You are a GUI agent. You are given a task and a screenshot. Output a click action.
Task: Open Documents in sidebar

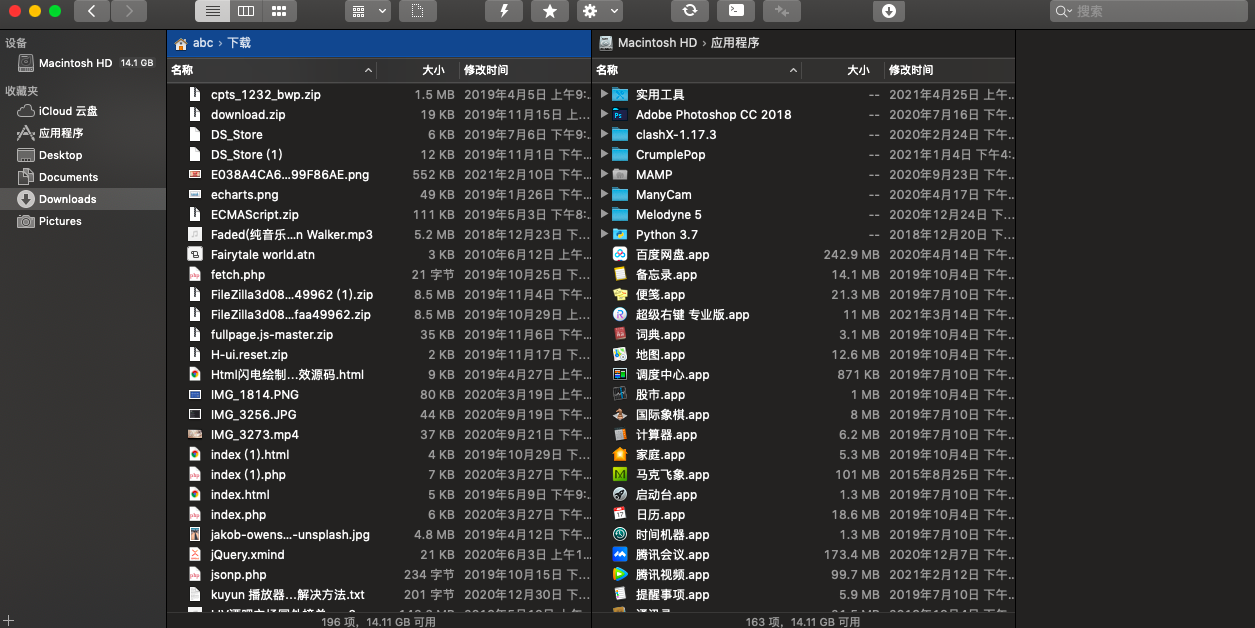pos(83,177)
